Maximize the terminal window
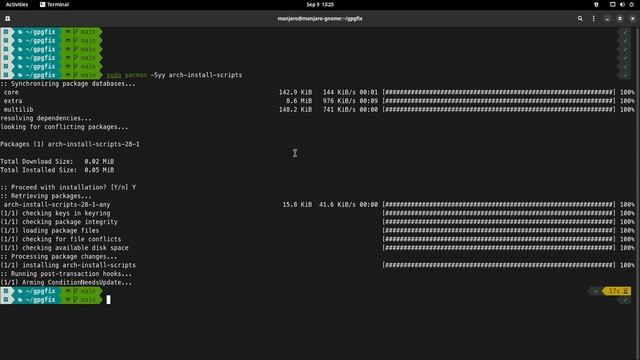The height and width of the screenshot is (360, 640). [620, 18]
